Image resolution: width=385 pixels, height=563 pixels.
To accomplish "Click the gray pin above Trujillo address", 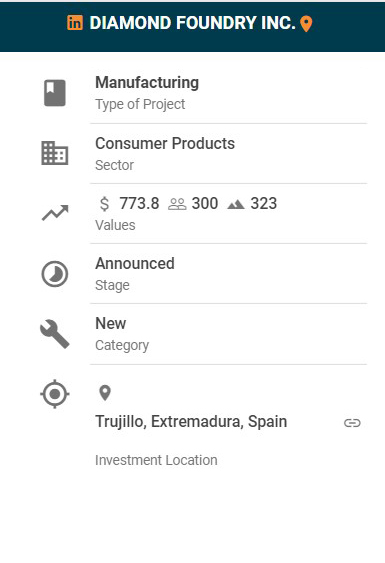I will click(105, 393).
